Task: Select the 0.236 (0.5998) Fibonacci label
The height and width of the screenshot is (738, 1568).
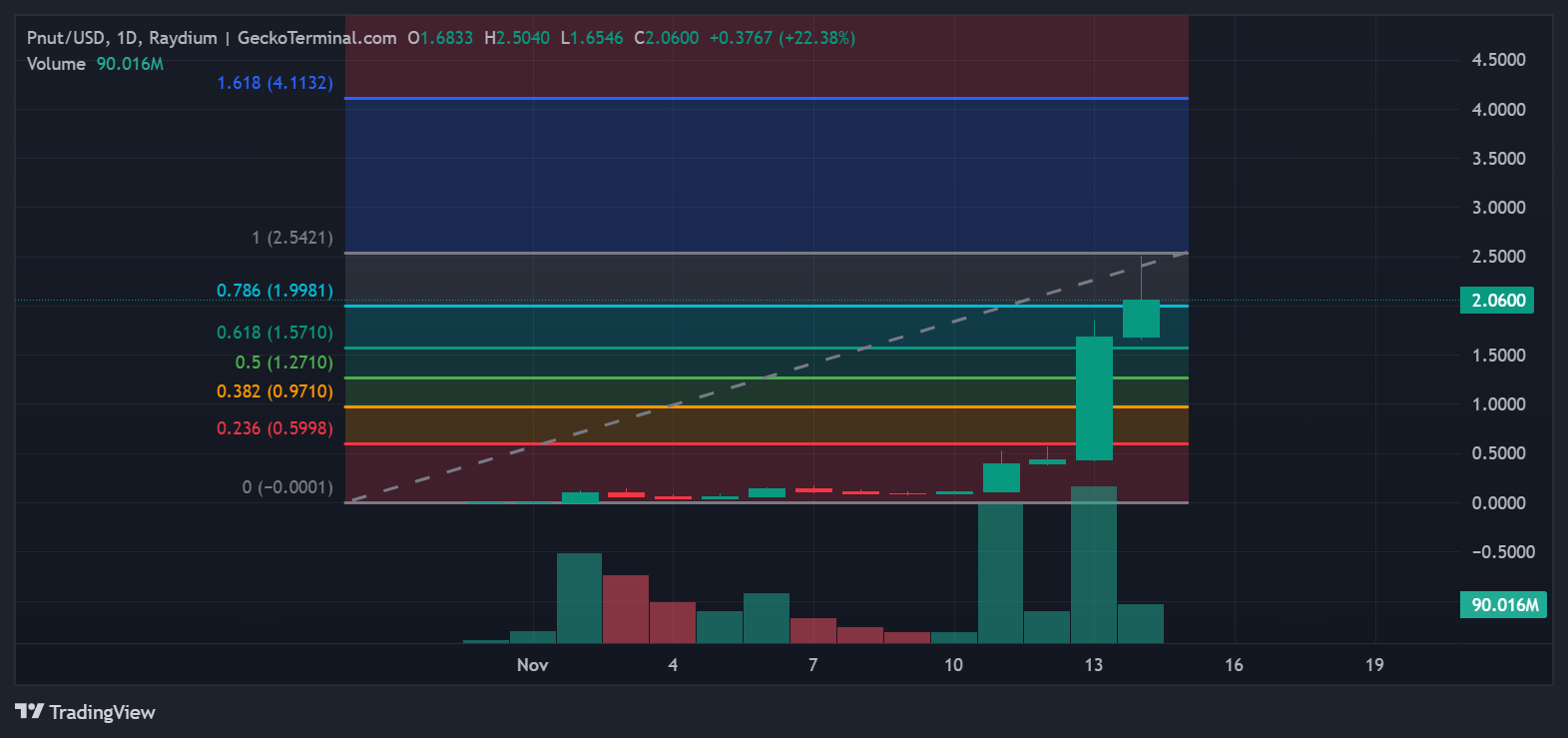Action: coord(275,428)
